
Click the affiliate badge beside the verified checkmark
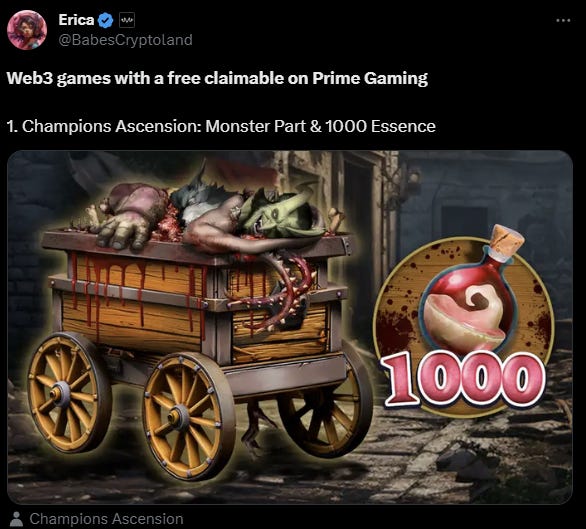[x=127, y=20]
